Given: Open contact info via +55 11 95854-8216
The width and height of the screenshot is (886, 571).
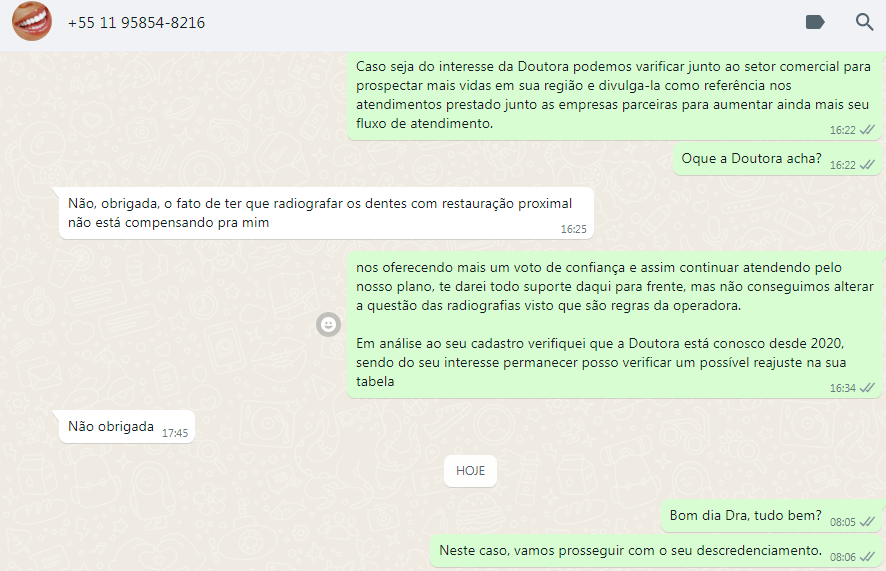Looking at the screenshot, I should (x=136, y=23).
